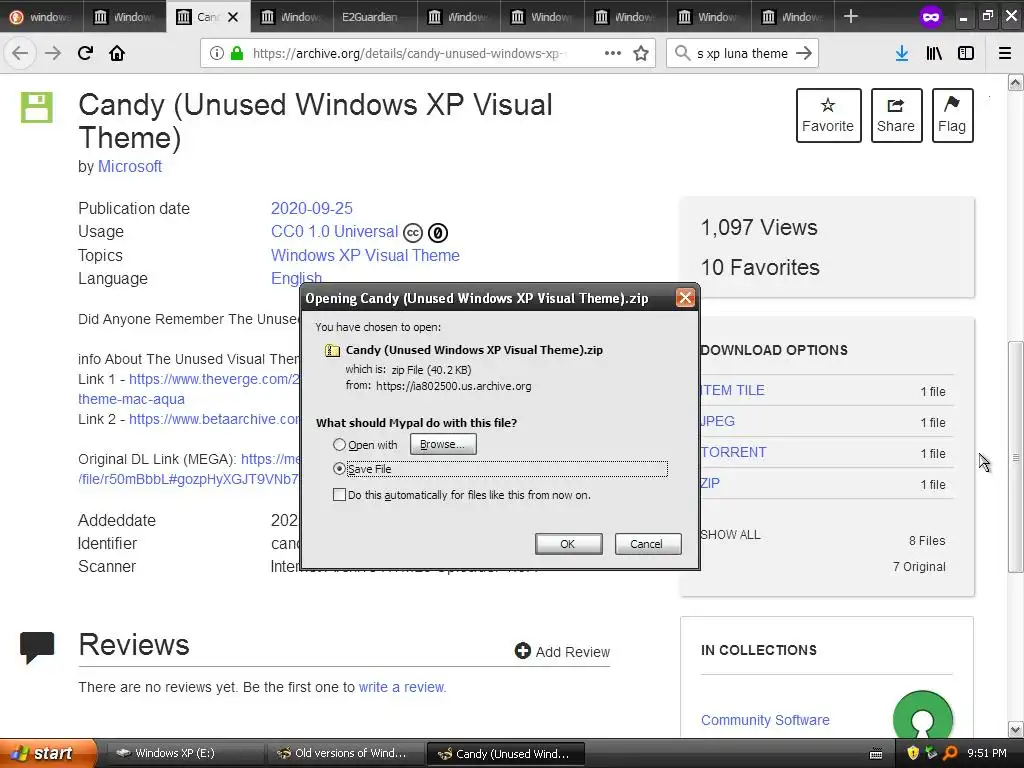This screenshot has width=1024, height=768.
Task: Open the Windows Start button
Action: [x=46, y=753]
